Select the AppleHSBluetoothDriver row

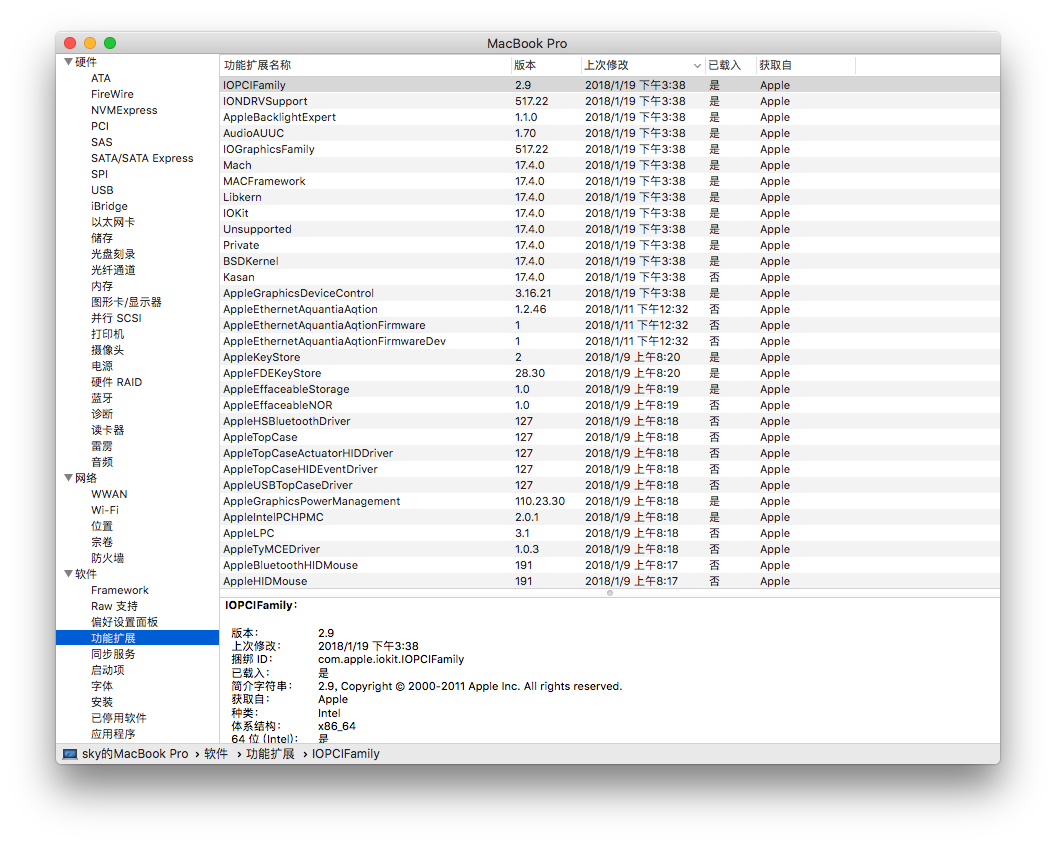pyautogui.click(x=609, y=421)
